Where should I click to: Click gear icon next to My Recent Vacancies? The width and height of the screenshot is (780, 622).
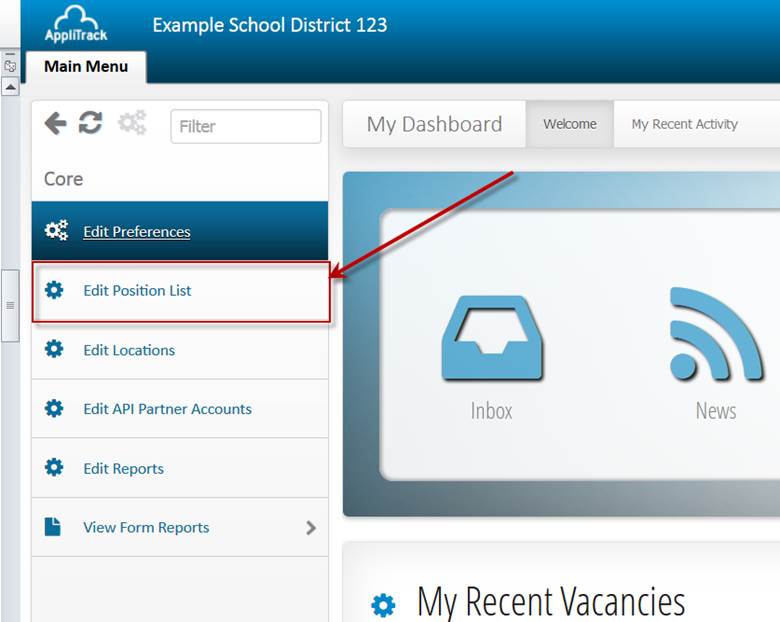[384, 605]
